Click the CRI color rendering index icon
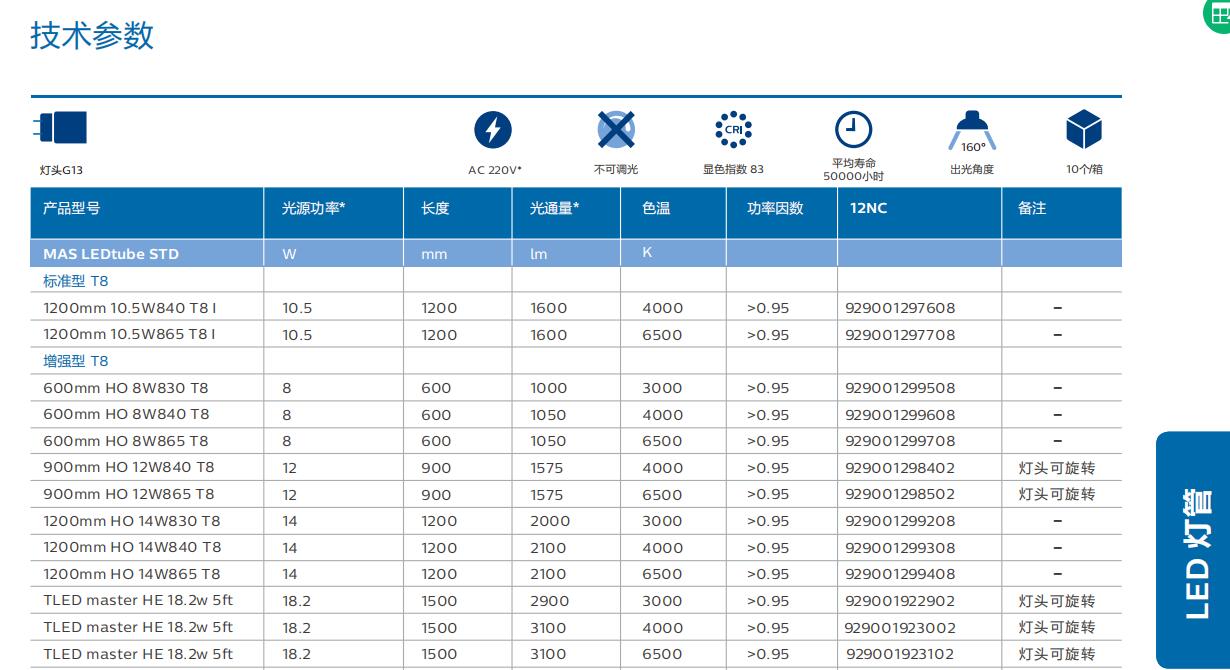This screenshot has width=1230, height=670. click(733, 130)
